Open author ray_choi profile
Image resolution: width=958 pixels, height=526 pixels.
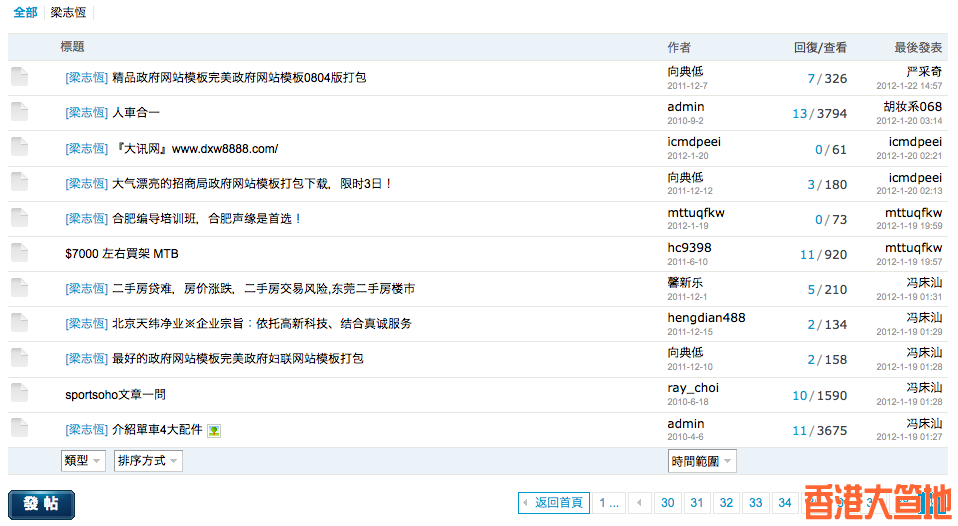click(x=693, y=387)
